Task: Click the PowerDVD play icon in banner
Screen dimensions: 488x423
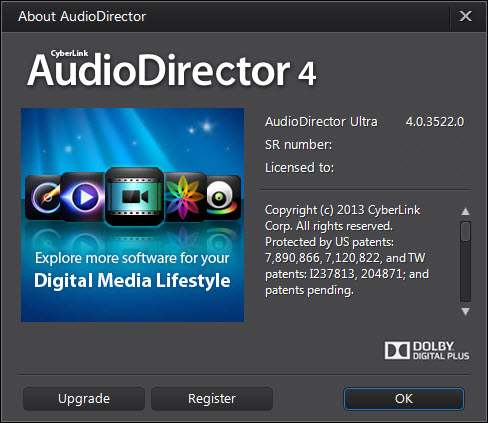Action: pos(83,197)
